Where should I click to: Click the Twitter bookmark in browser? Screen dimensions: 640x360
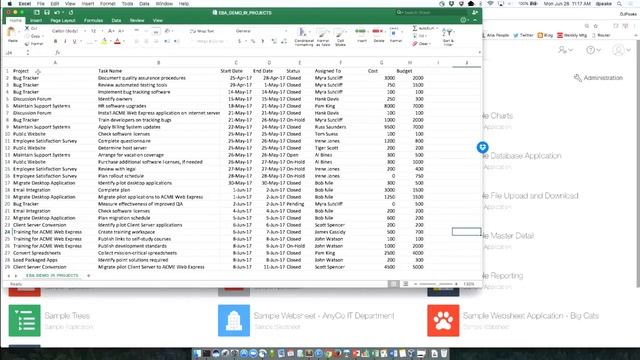tap(523, 35)
